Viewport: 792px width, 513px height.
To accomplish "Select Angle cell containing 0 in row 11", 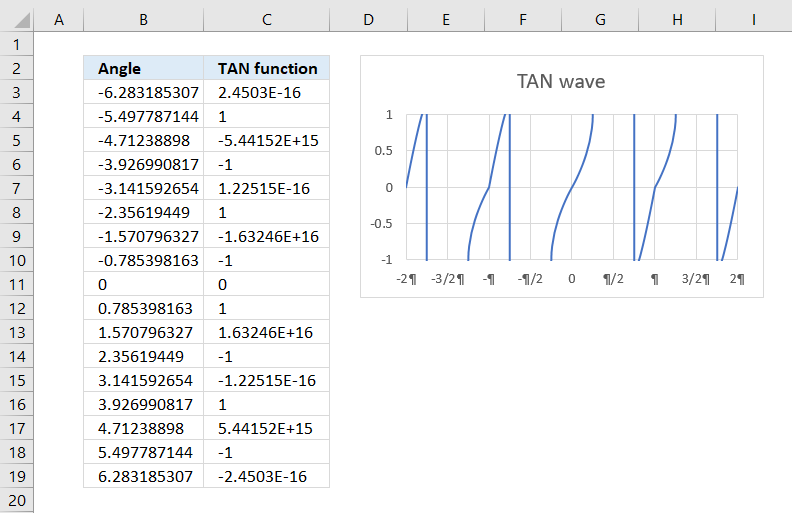I will coord(143,284).
